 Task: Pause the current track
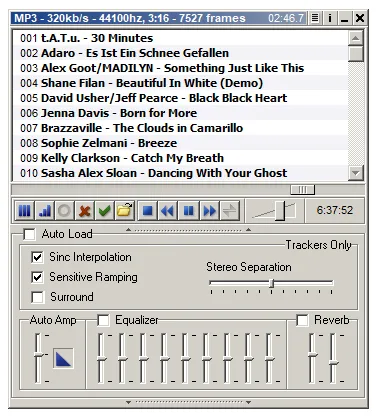(188, 211)
